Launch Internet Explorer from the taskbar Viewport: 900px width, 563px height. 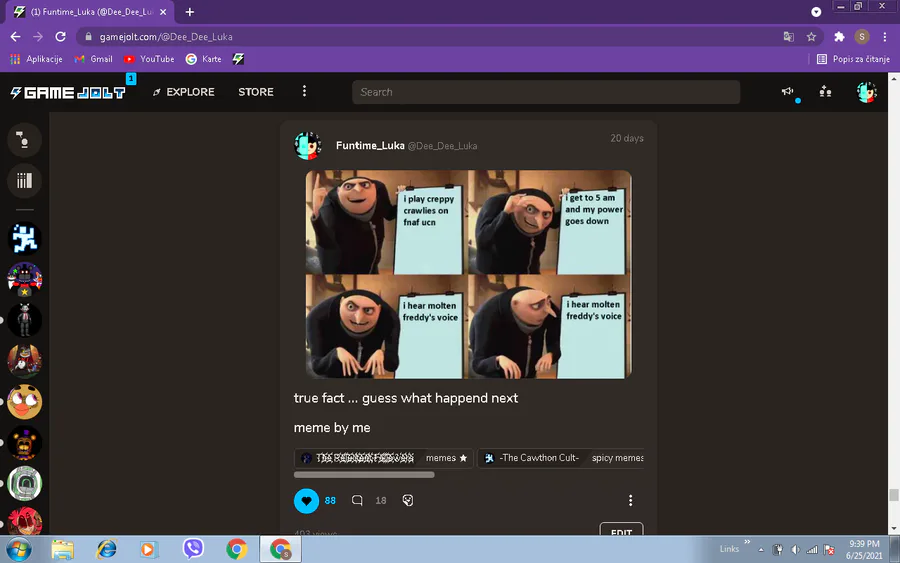coord(106,549)
